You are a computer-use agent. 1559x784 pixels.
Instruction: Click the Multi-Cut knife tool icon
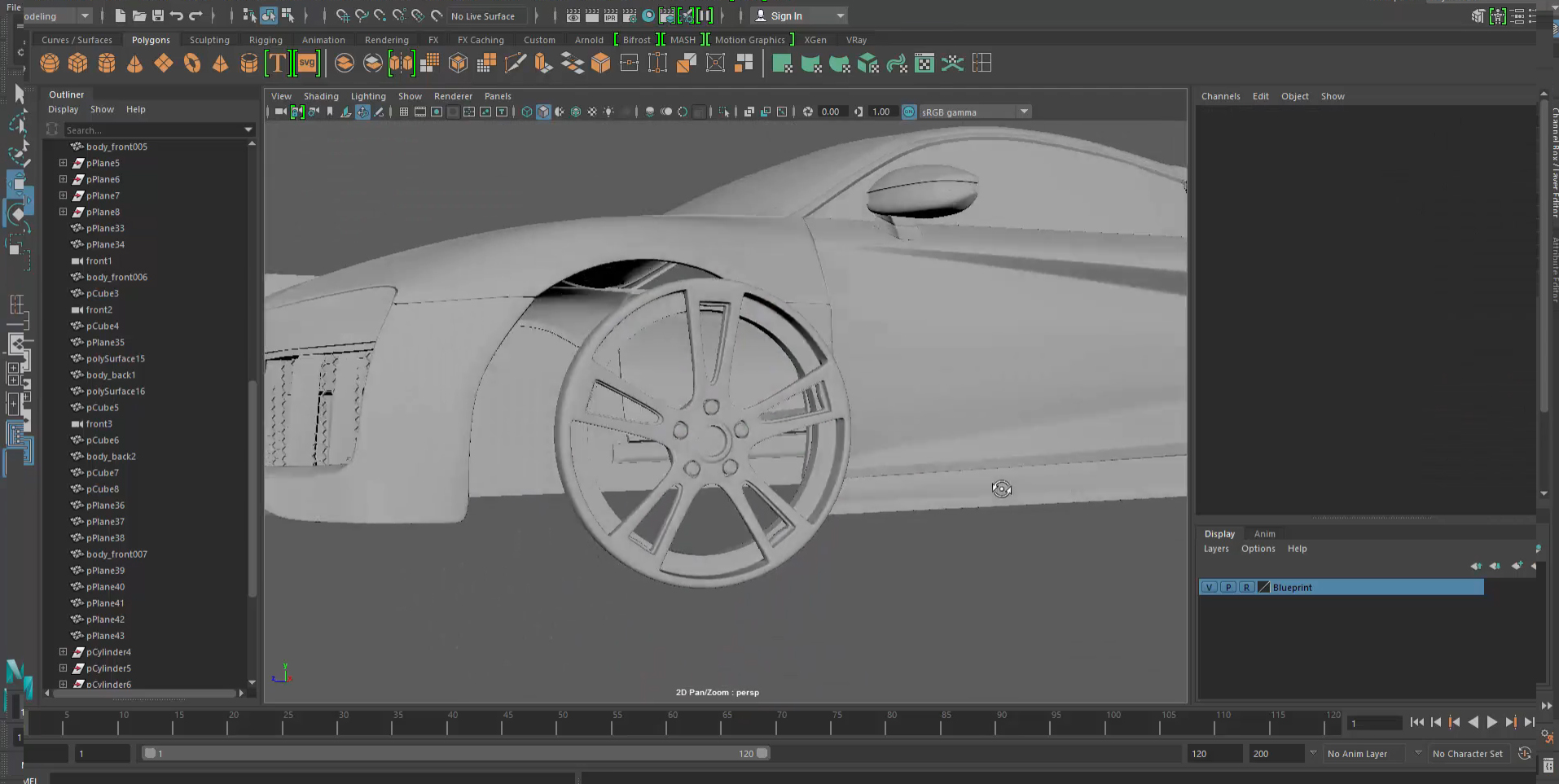tap(515, 64)
